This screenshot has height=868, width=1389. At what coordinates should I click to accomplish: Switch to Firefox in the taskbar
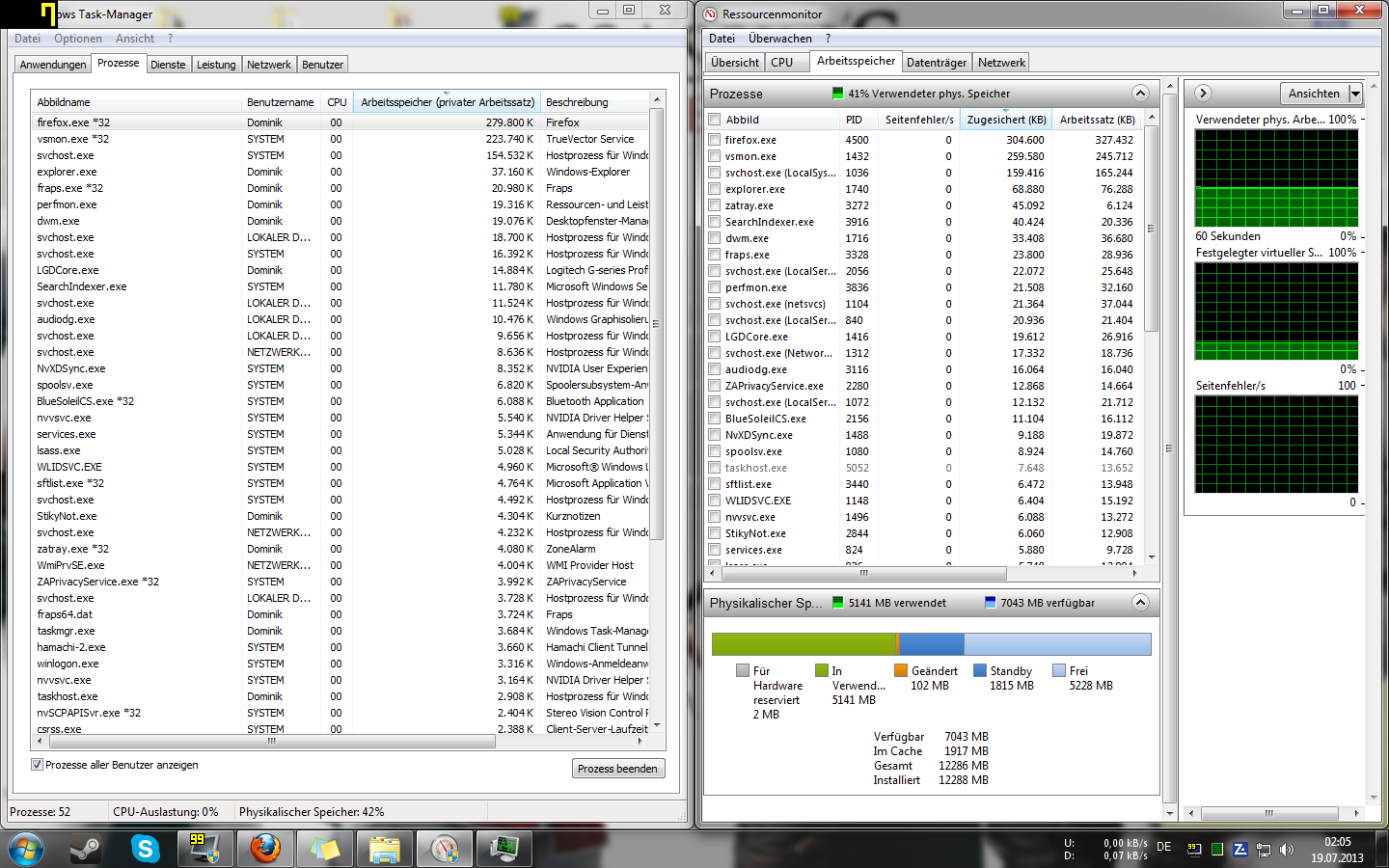pyautogui.click(x=265, y=850)
